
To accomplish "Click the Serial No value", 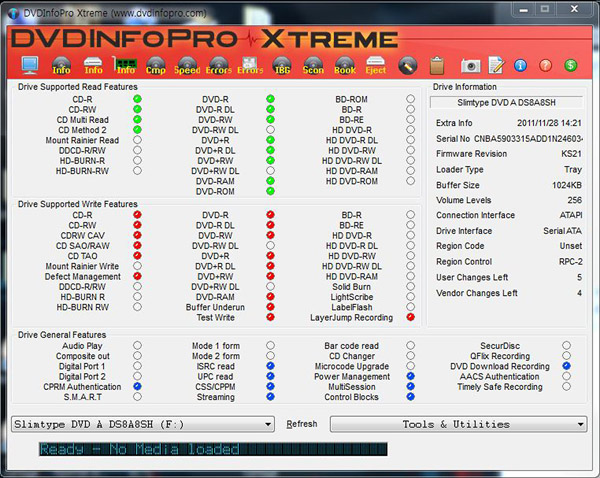I will [x=528, y=139].
